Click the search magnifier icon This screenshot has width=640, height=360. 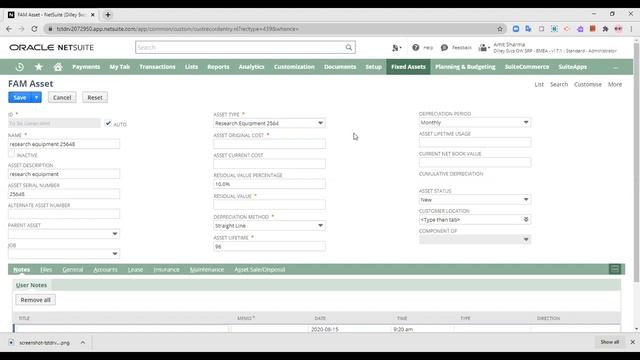click(x=349, y=47)
